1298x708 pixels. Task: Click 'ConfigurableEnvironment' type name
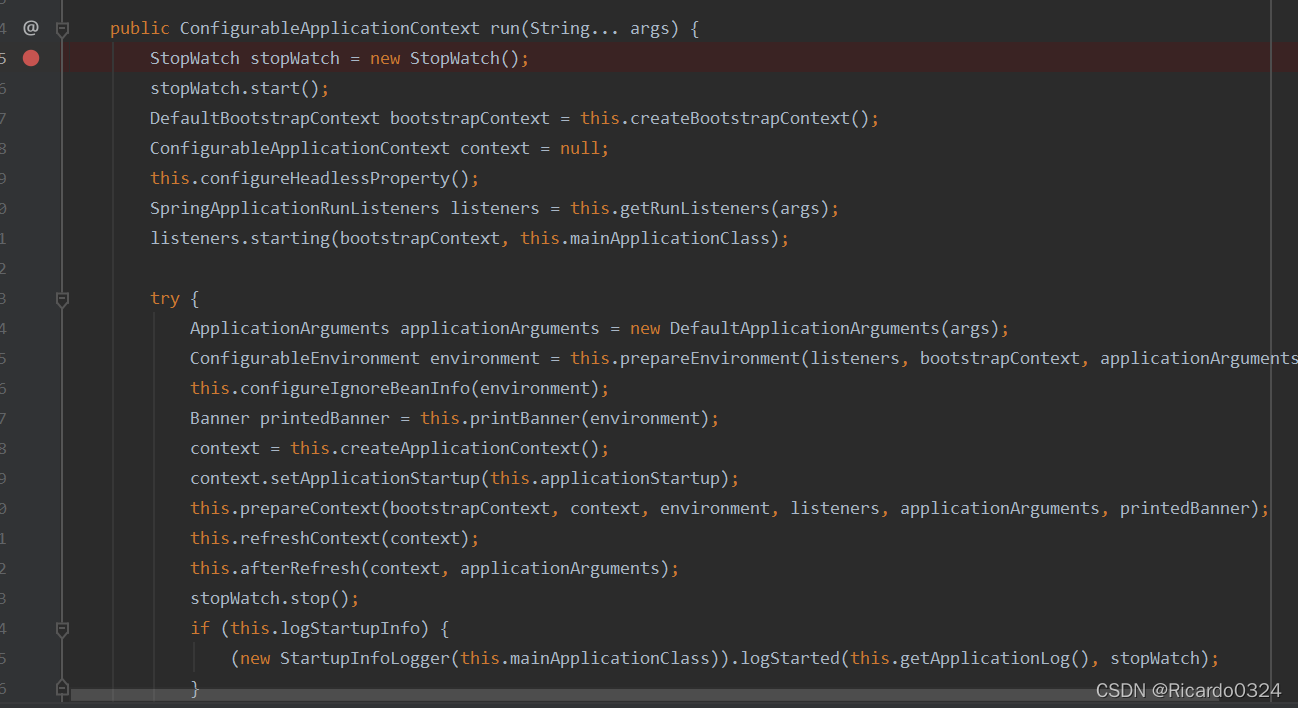(305, 358)
